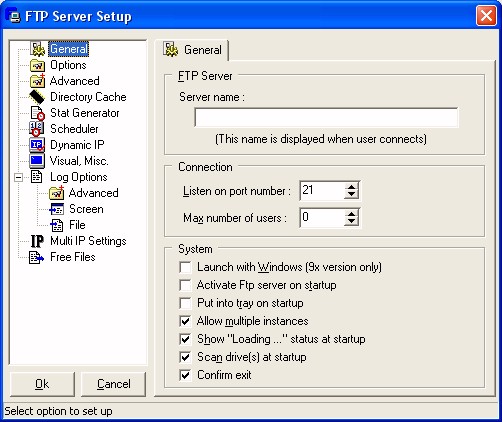Focus the Server name text field

point(326,117)
